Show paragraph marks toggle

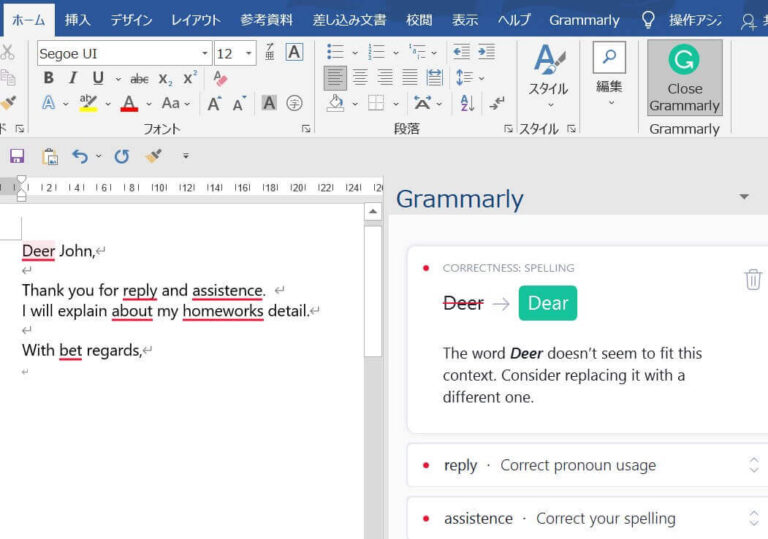pyautogui.click(x=497, y=103)
